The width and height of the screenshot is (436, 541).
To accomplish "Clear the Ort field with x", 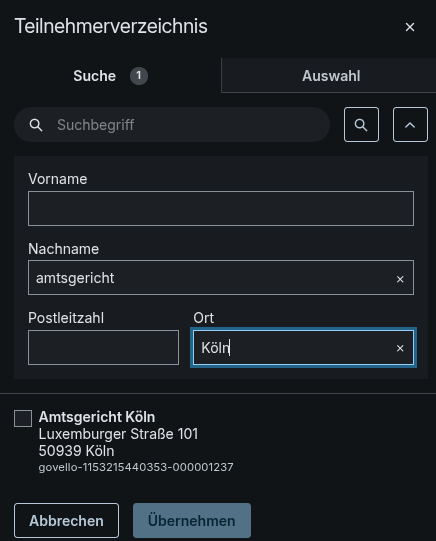I will coord(400,348).
